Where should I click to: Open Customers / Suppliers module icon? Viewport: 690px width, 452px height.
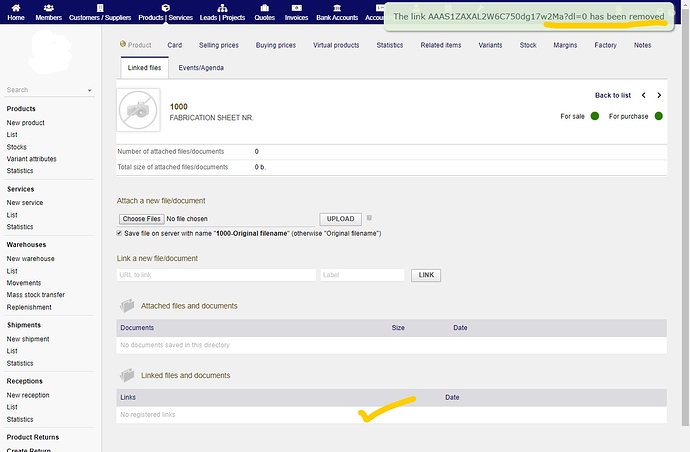pyautogui.click(x=100, y=6)
